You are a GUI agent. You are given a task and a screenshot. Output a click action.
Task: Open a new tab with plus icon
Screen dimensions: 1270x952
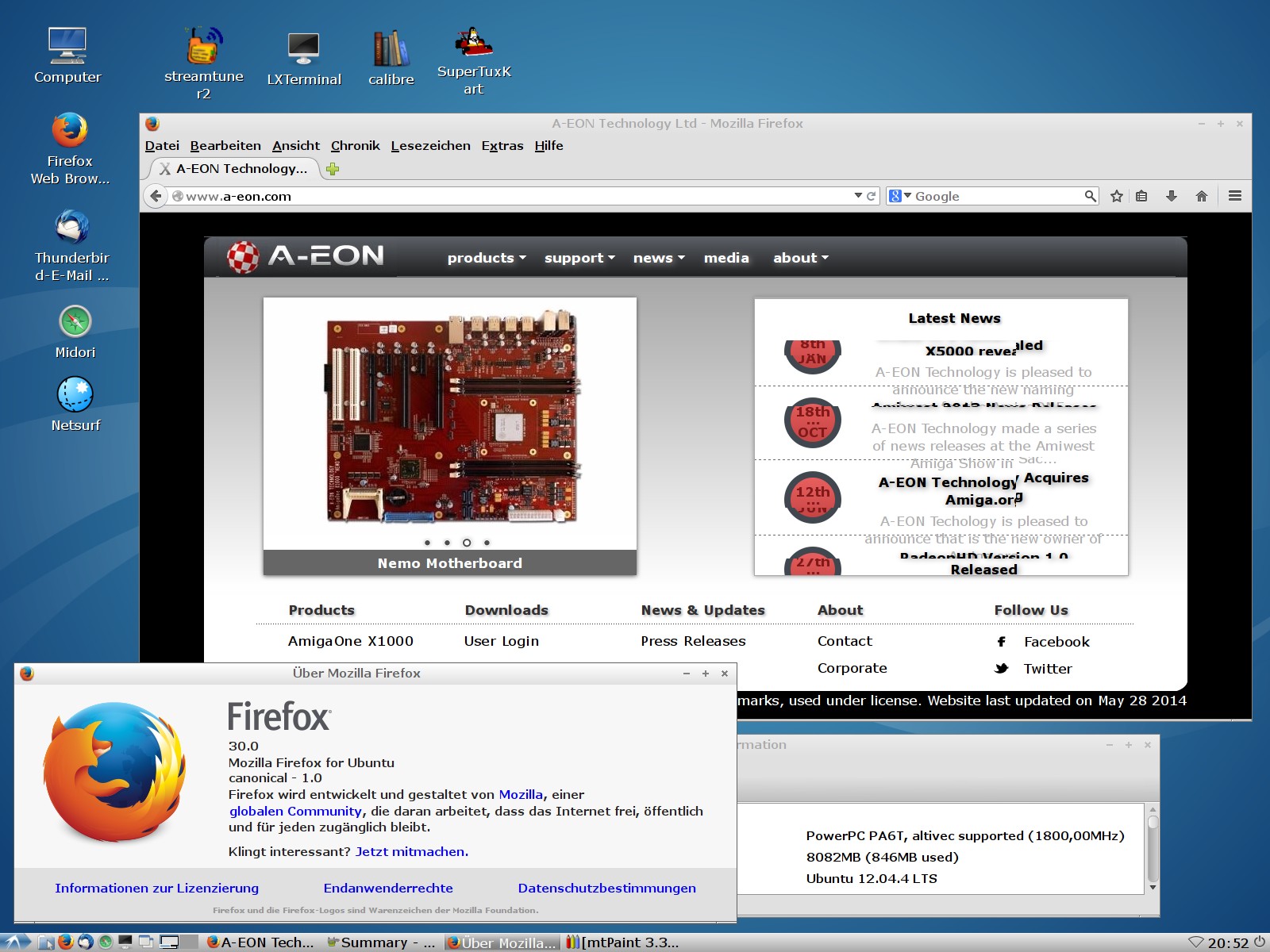333,169
